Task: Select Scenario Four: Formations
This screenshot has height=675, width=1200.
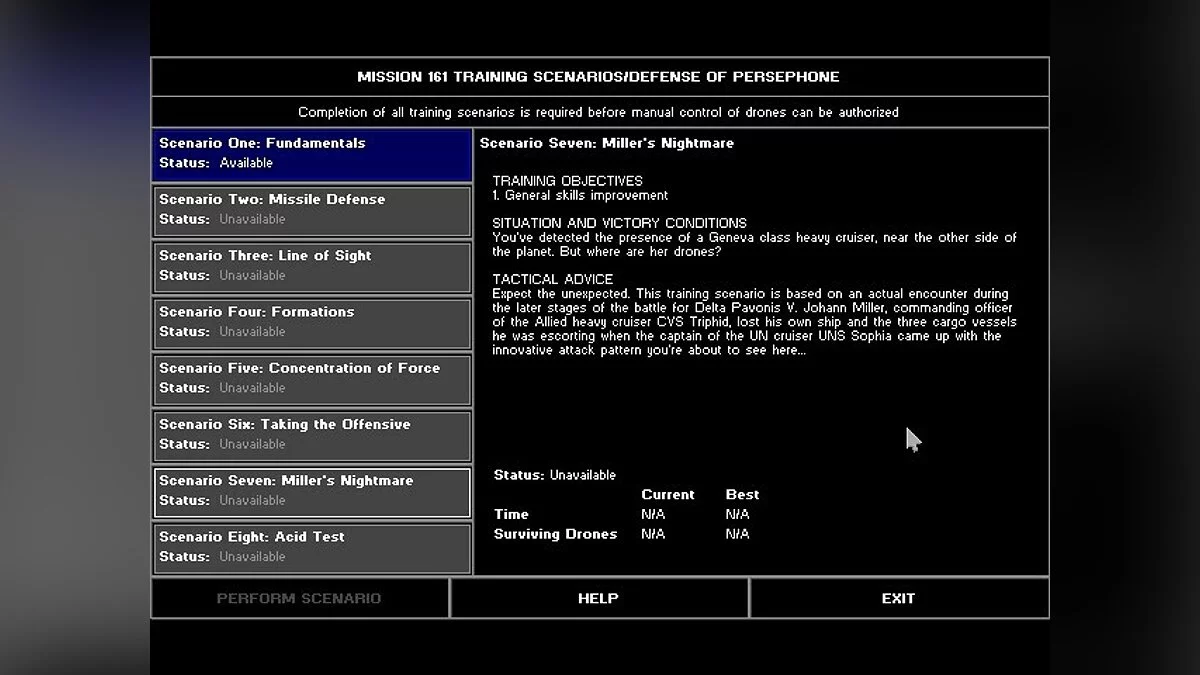Action: point(312,323)
